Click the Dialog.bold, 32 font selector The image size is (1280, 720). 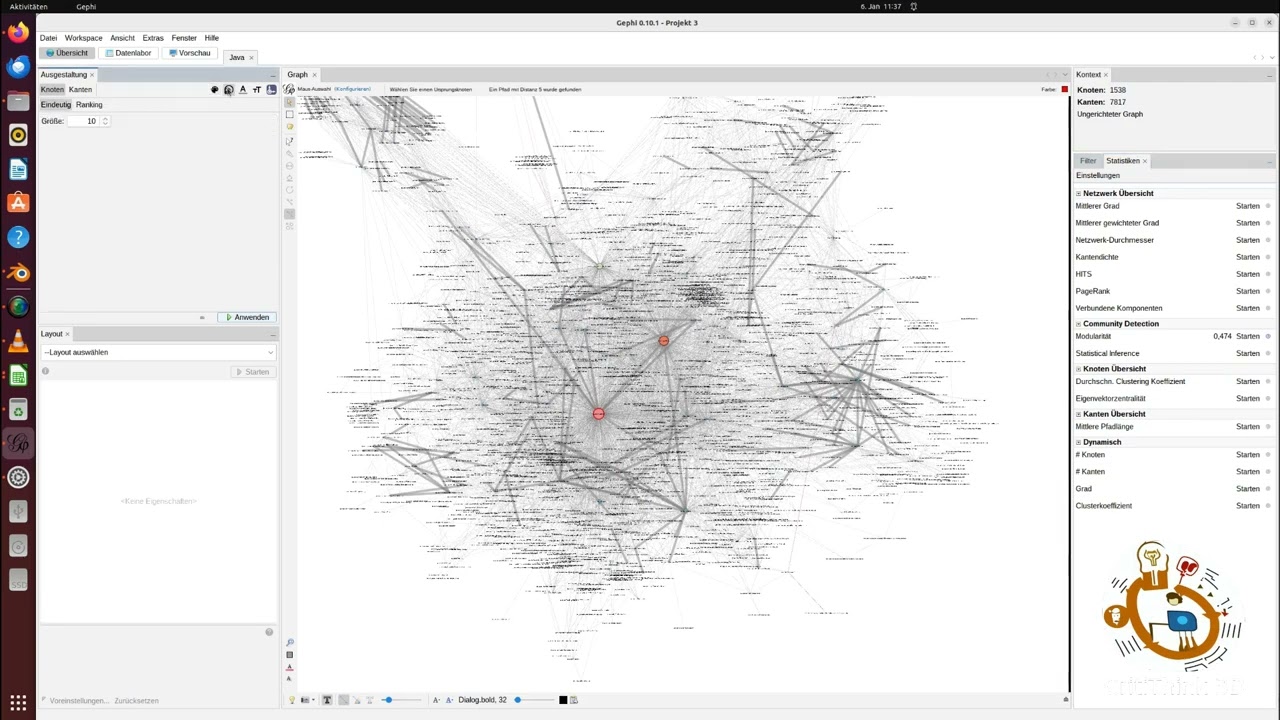pos(483,700)
